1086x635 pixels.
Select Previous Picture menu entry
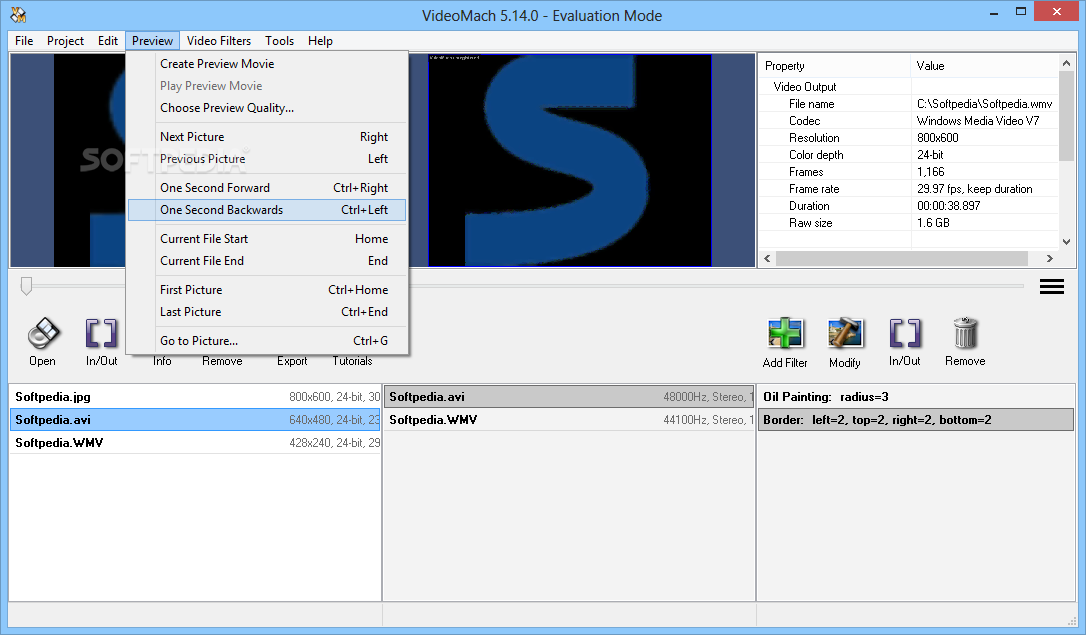tap(267, 159)
